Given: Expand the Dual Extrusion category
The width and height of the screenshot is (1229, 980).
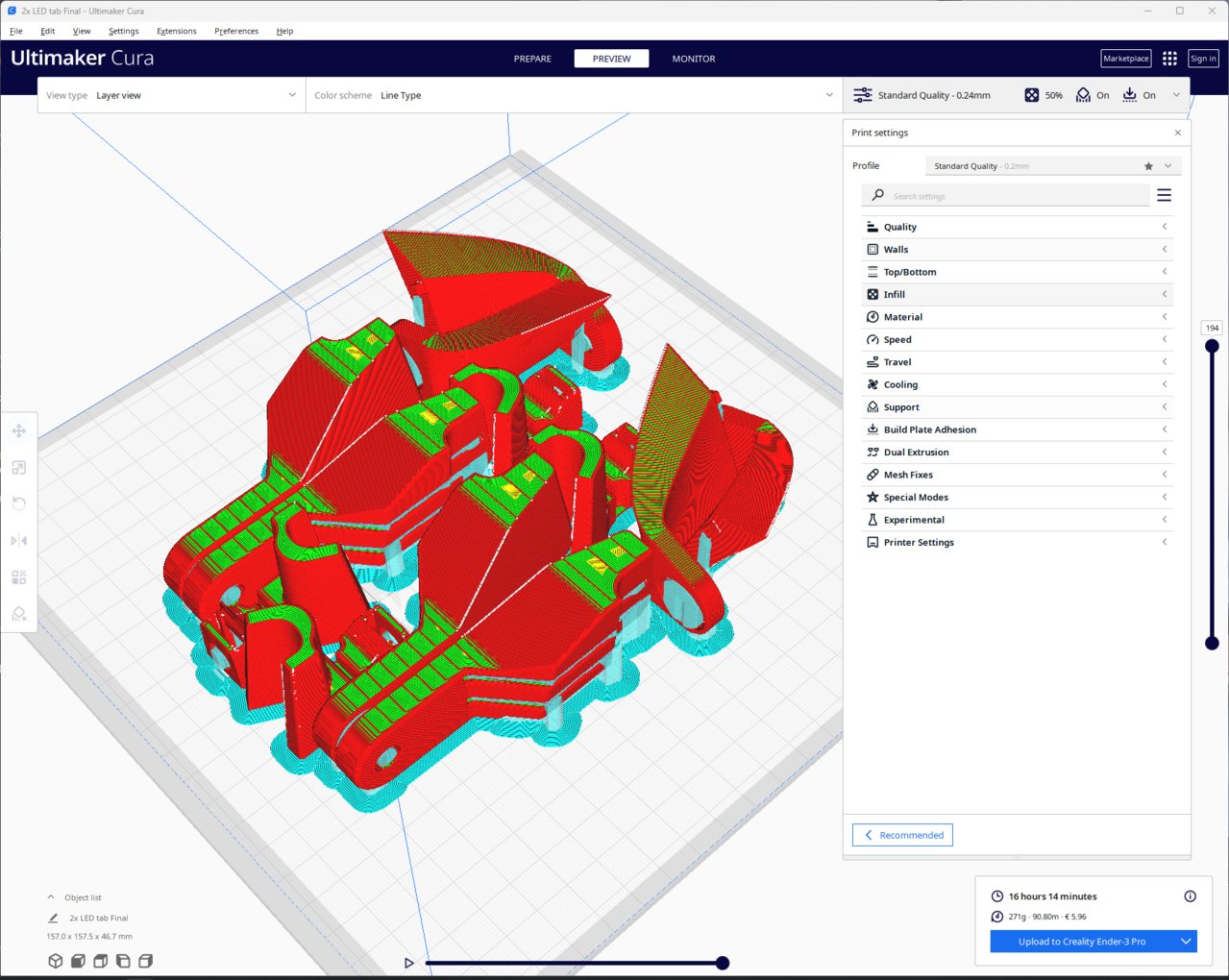Looking at the screenshot, I should click(1017, 453).
